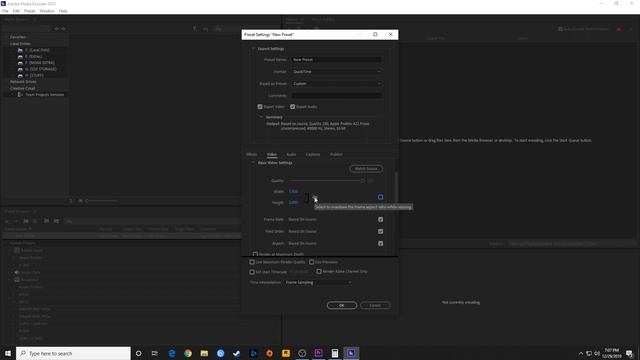
Task: Collapse the Local Drives group in Media Browser
Action: (x=20, y=44)
